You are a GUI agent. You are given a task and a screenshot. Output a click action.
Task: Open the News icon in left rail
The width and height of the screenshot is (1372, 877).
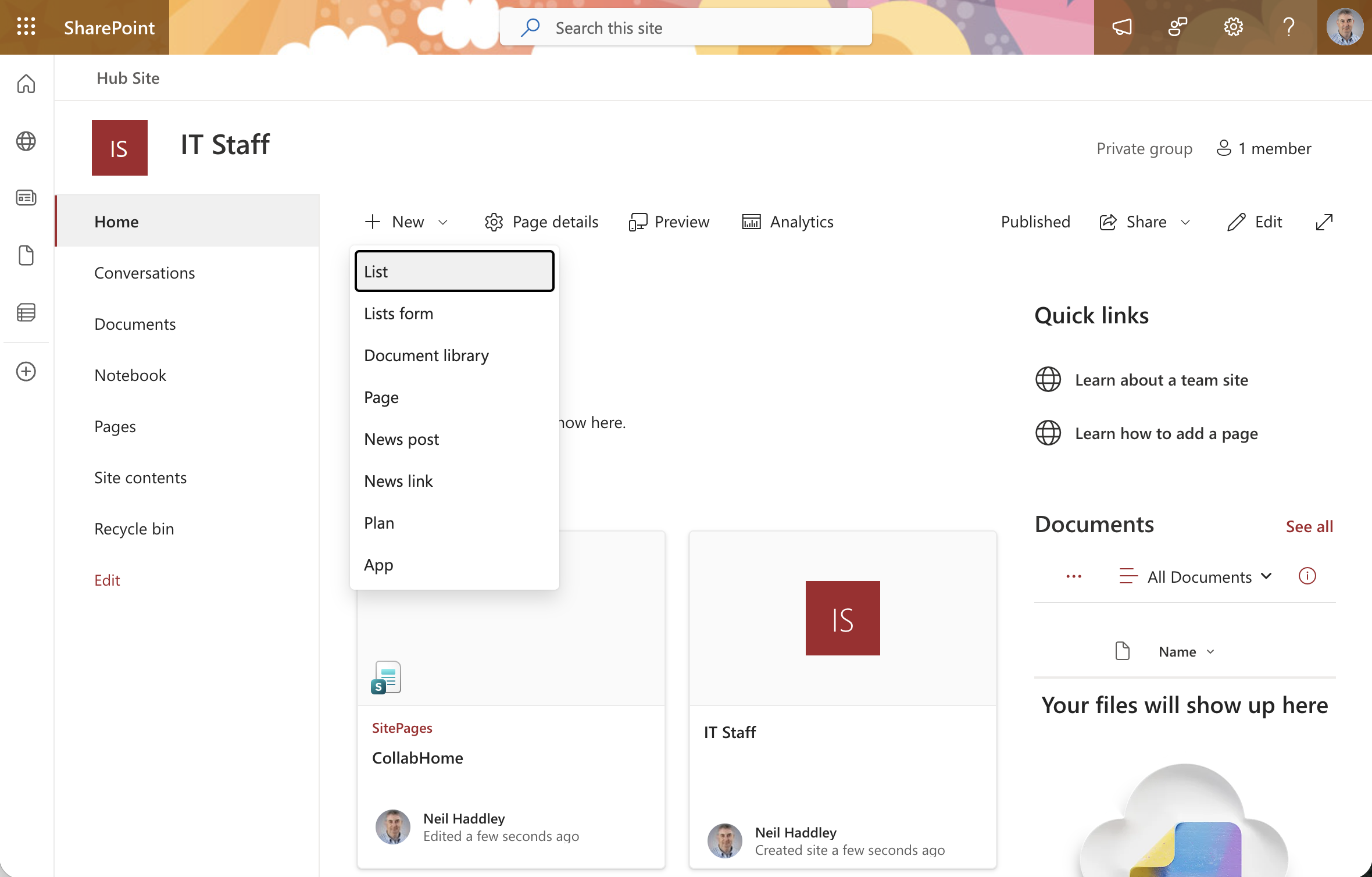pyautogui.click(x=26, y=198)
